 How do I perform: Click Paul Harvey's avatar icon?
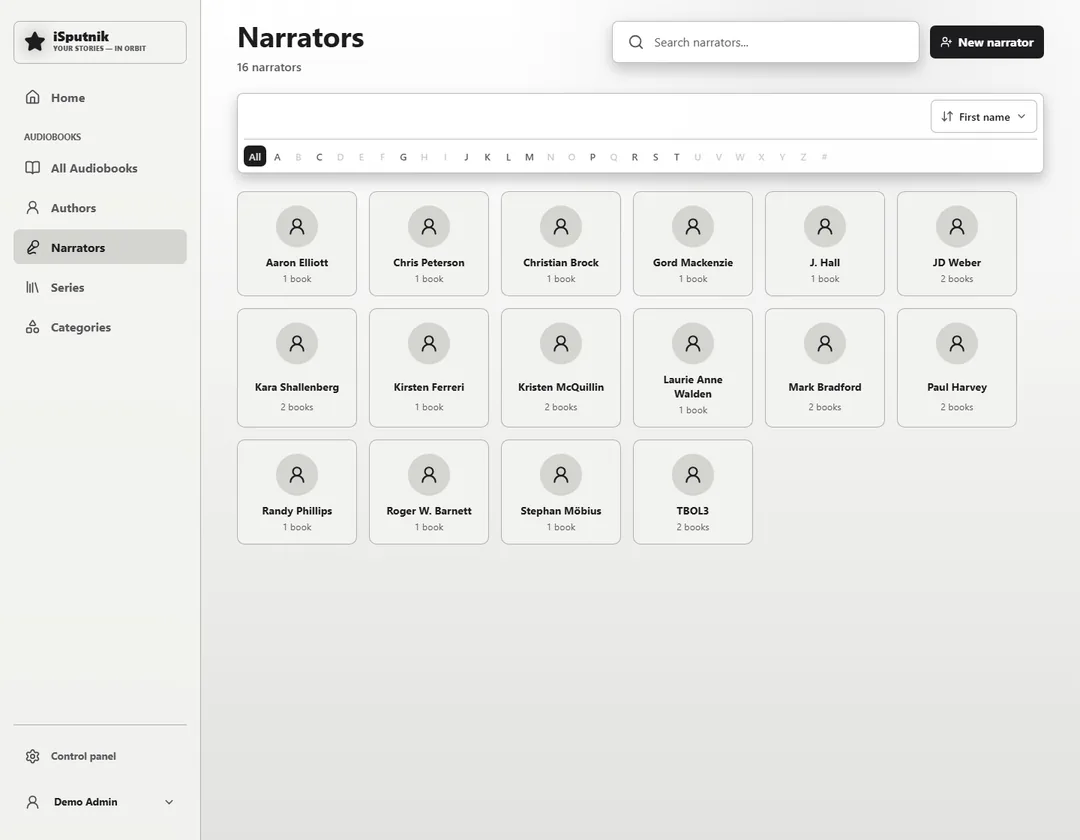pyautogui.click(x=957, y=343)
